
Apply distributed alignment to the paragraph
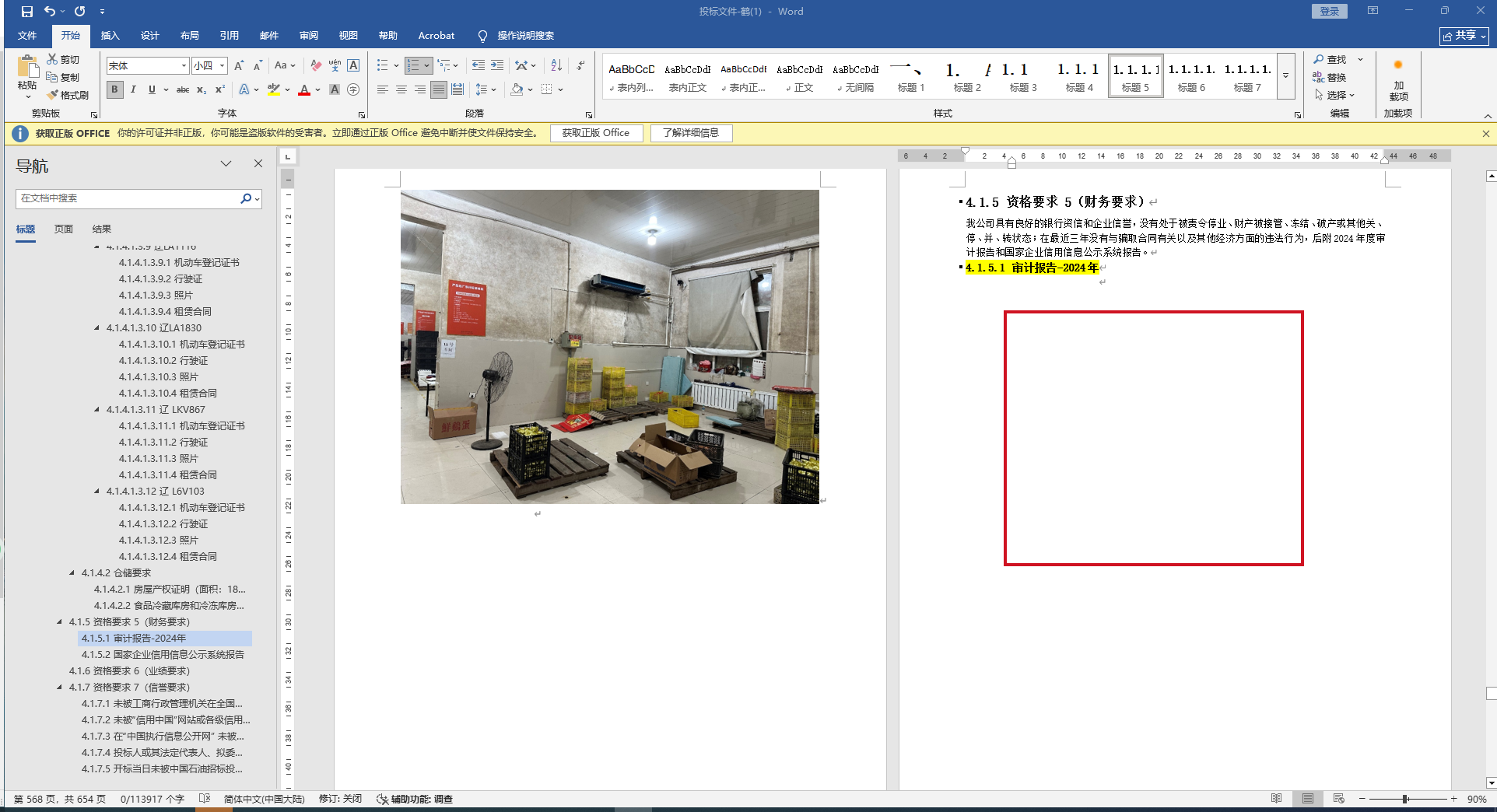pyautogui.click(x=458, y=89)
